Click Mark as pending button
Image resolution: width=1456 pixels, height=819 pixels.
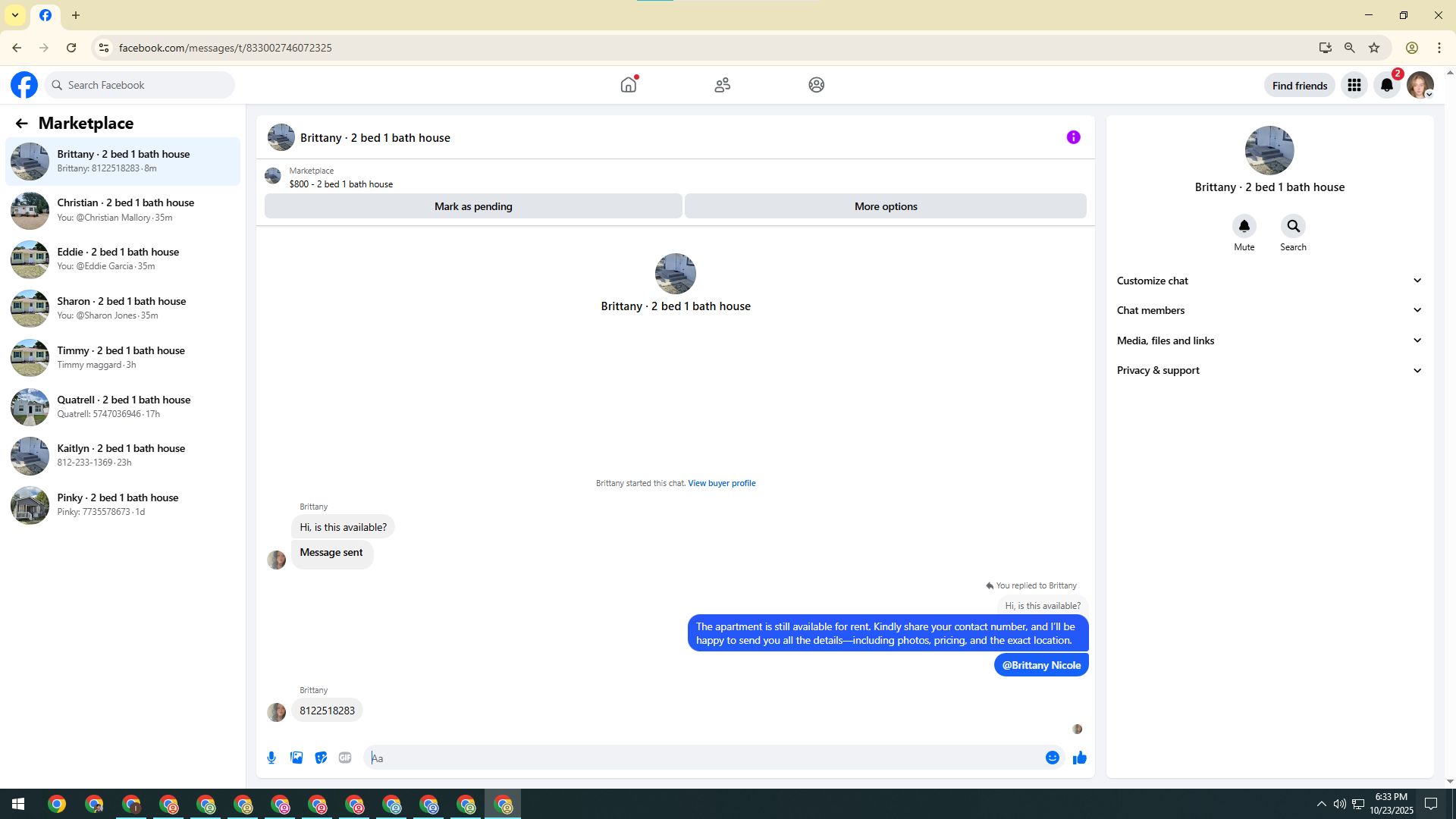473,206
